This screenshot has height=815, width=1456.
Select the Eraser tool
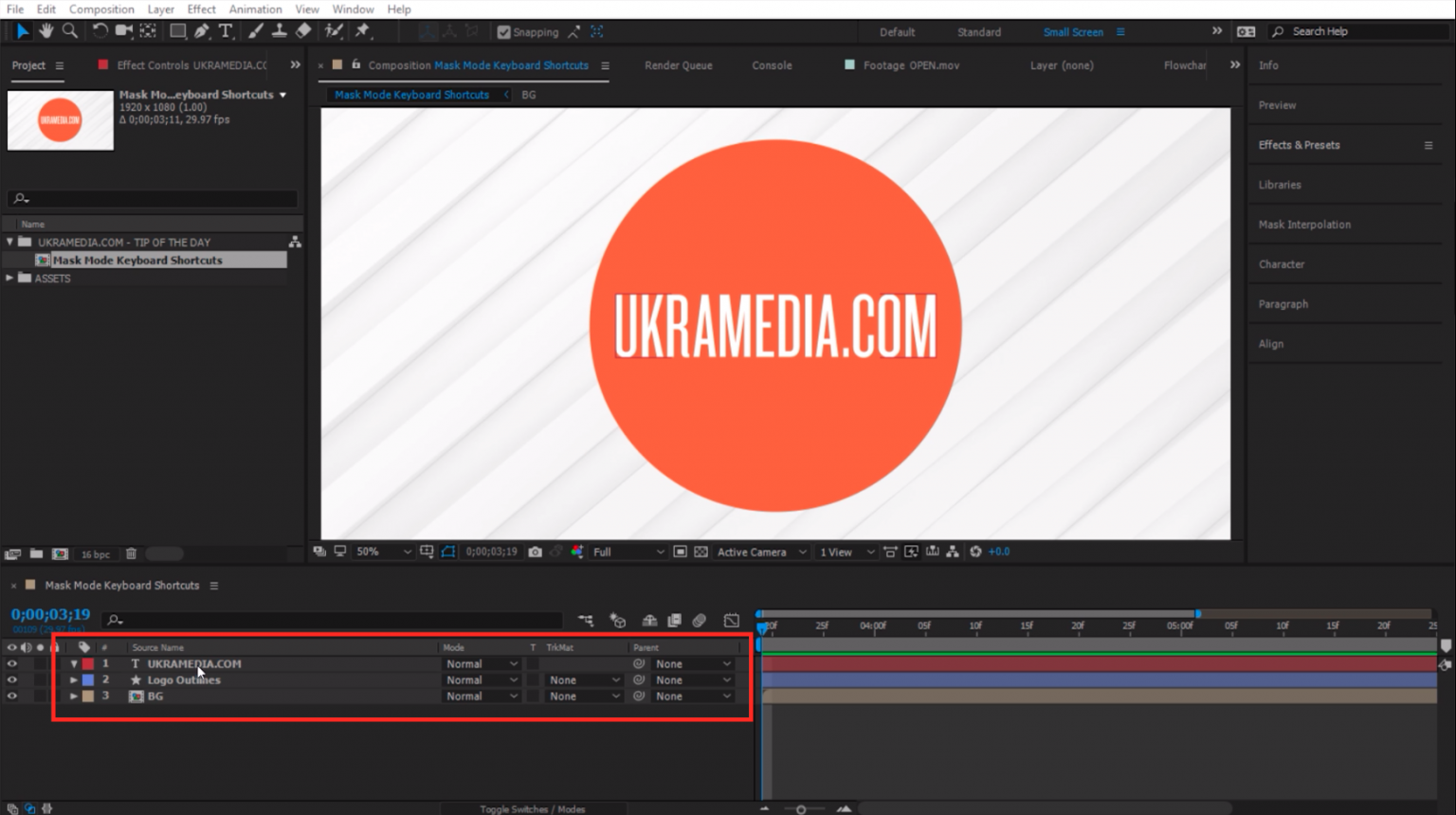click(303, 31)
